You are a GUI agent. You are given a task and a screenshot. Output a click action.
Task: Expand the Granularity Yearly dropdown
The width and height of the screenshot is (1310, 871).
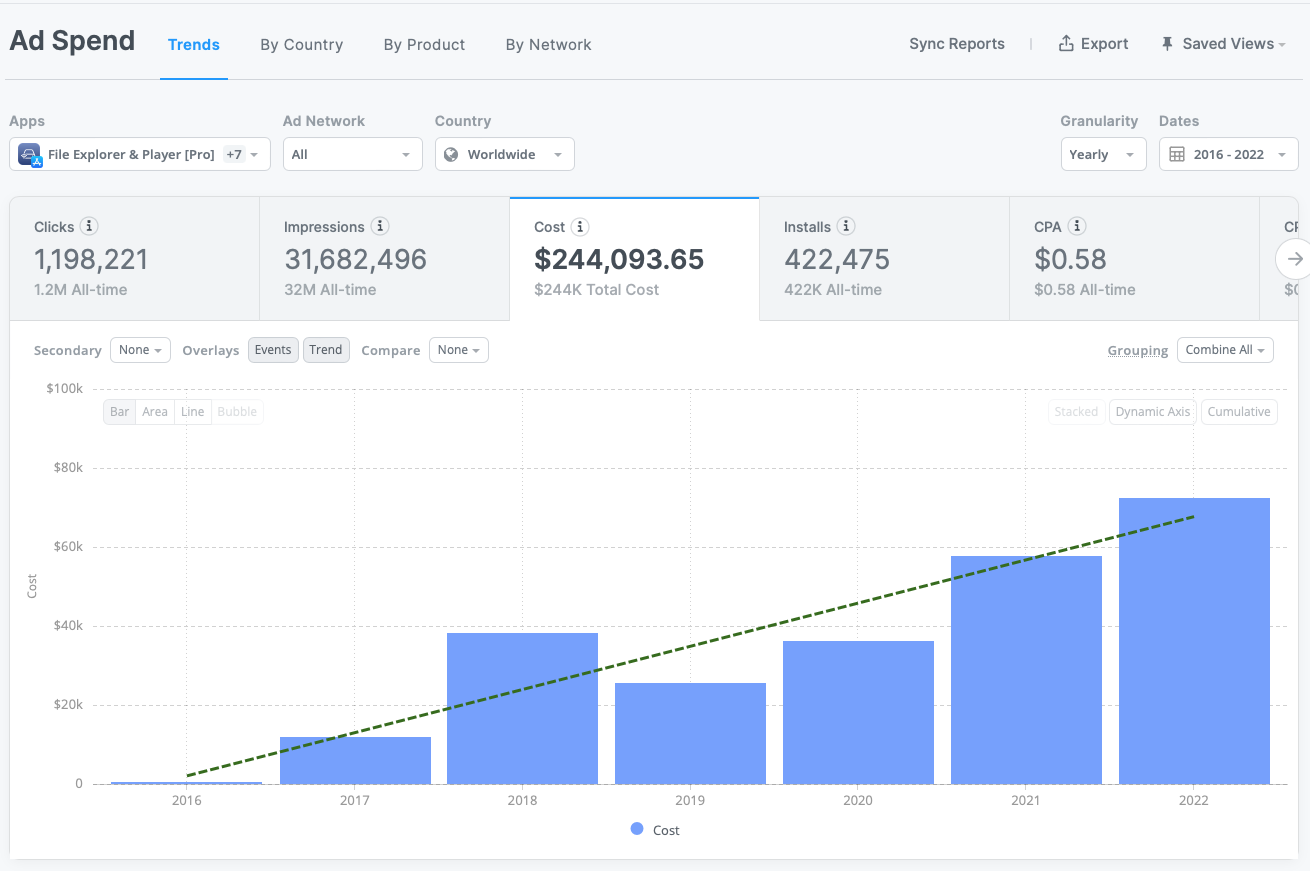coord(1102,155)
